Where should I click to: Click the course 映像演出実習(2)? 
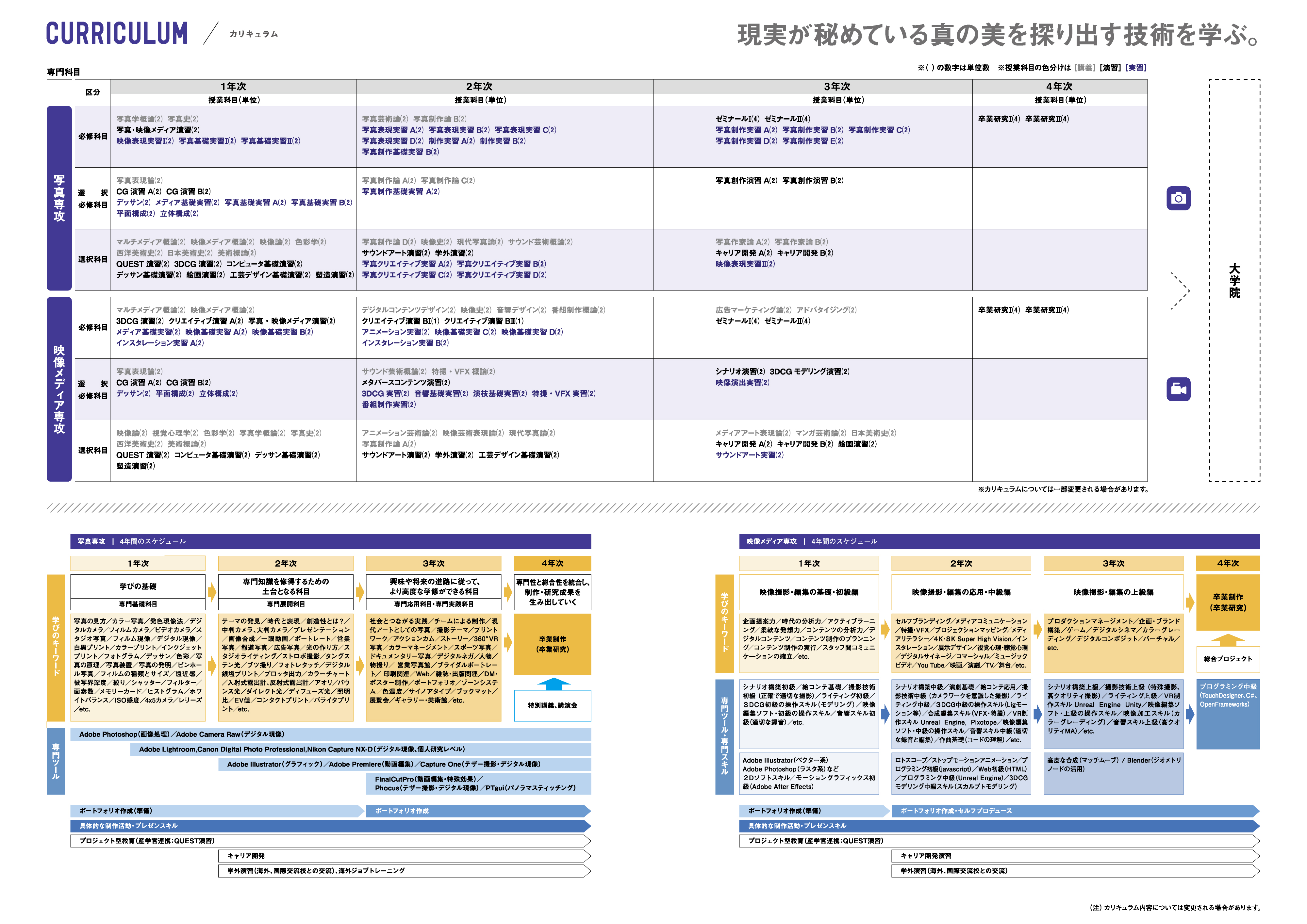[742, 383]
